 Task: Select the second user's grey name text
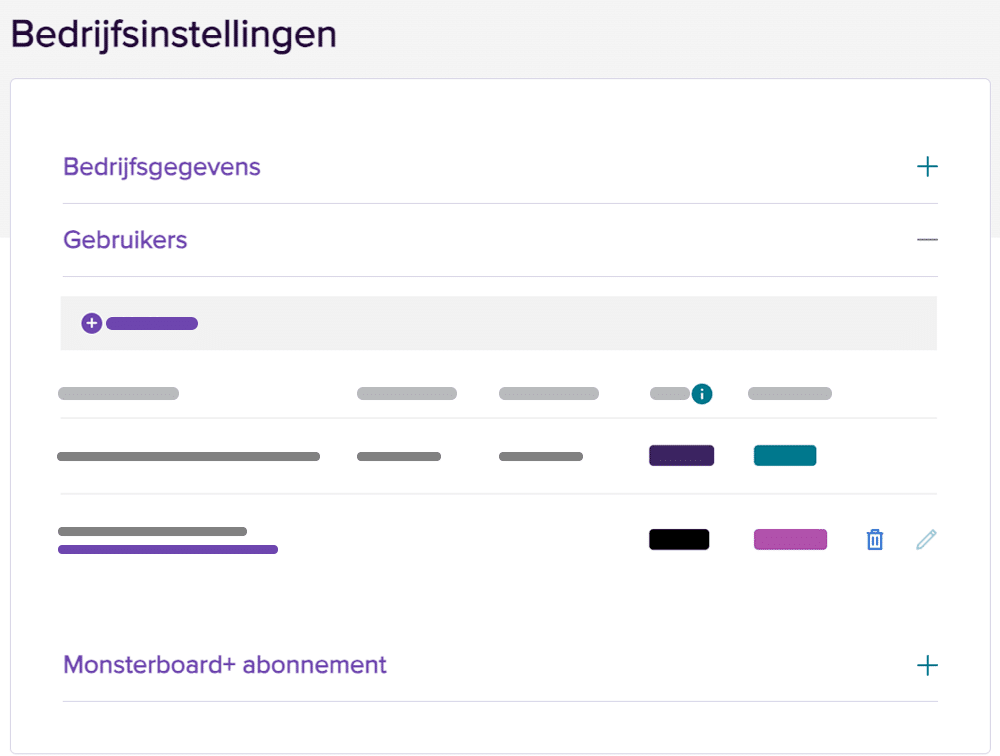click(152, 531)
